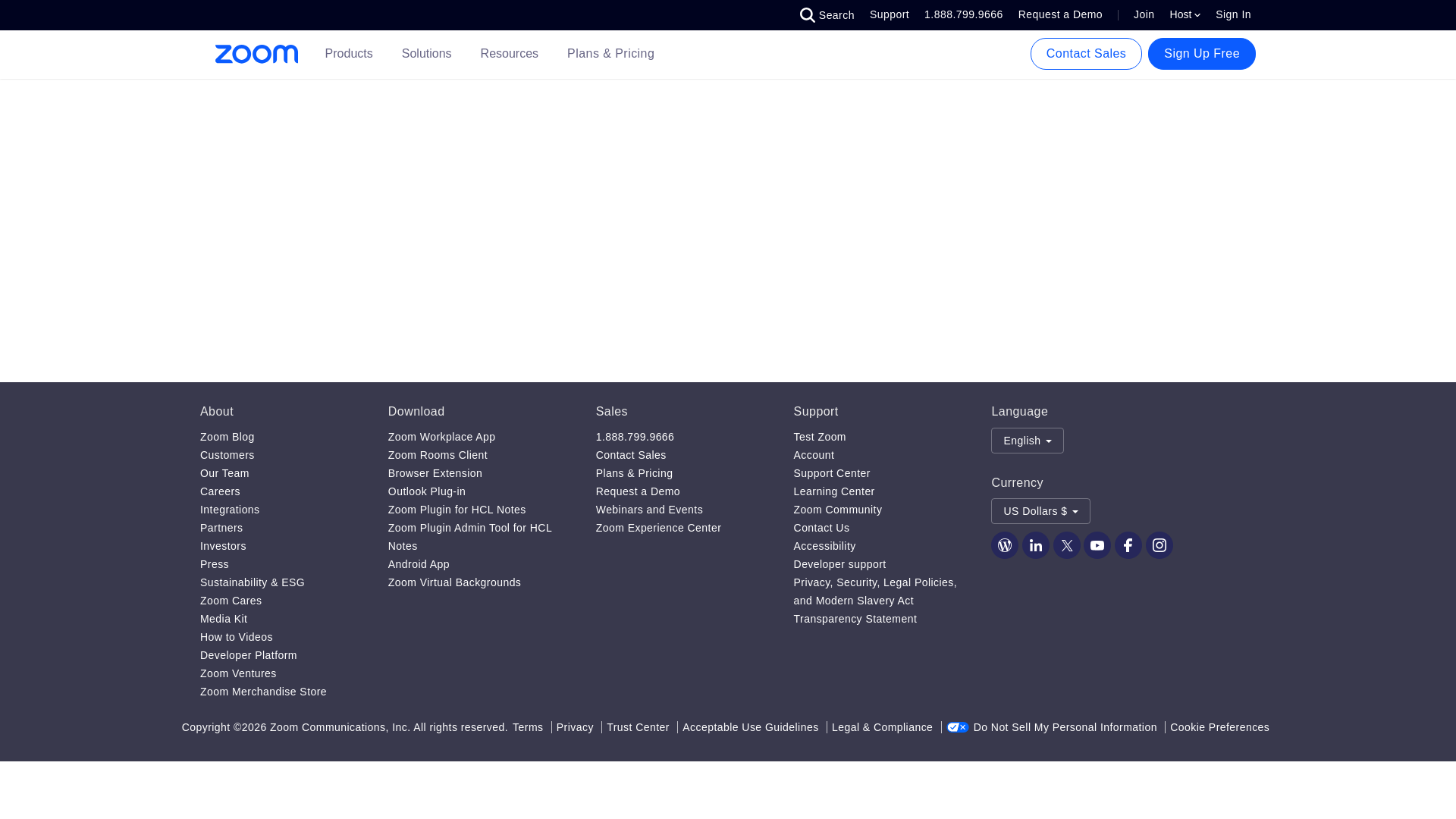Go to Plans & Pricing in navigation
The image size is (1456, 819).
(610, 54)
